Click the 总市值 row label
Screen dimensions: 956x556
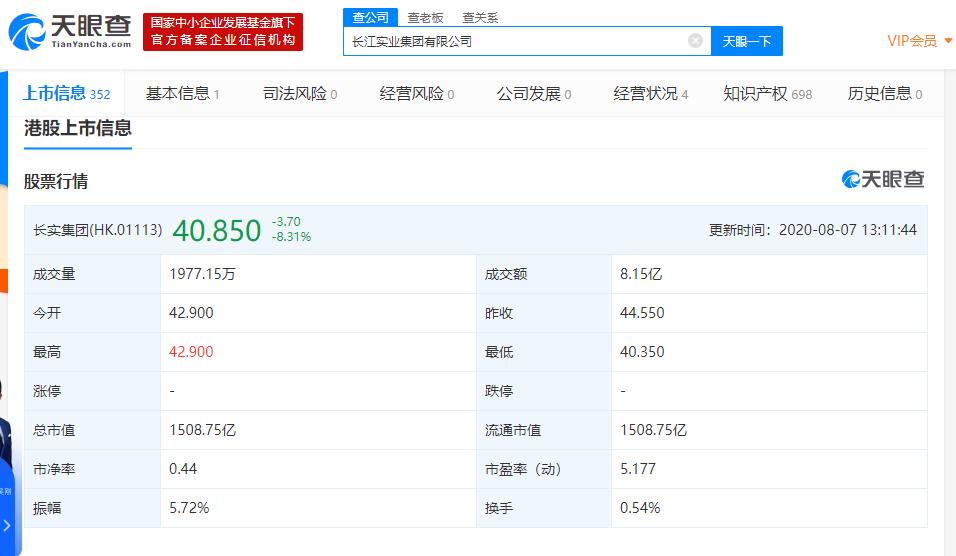coord(54,430)
